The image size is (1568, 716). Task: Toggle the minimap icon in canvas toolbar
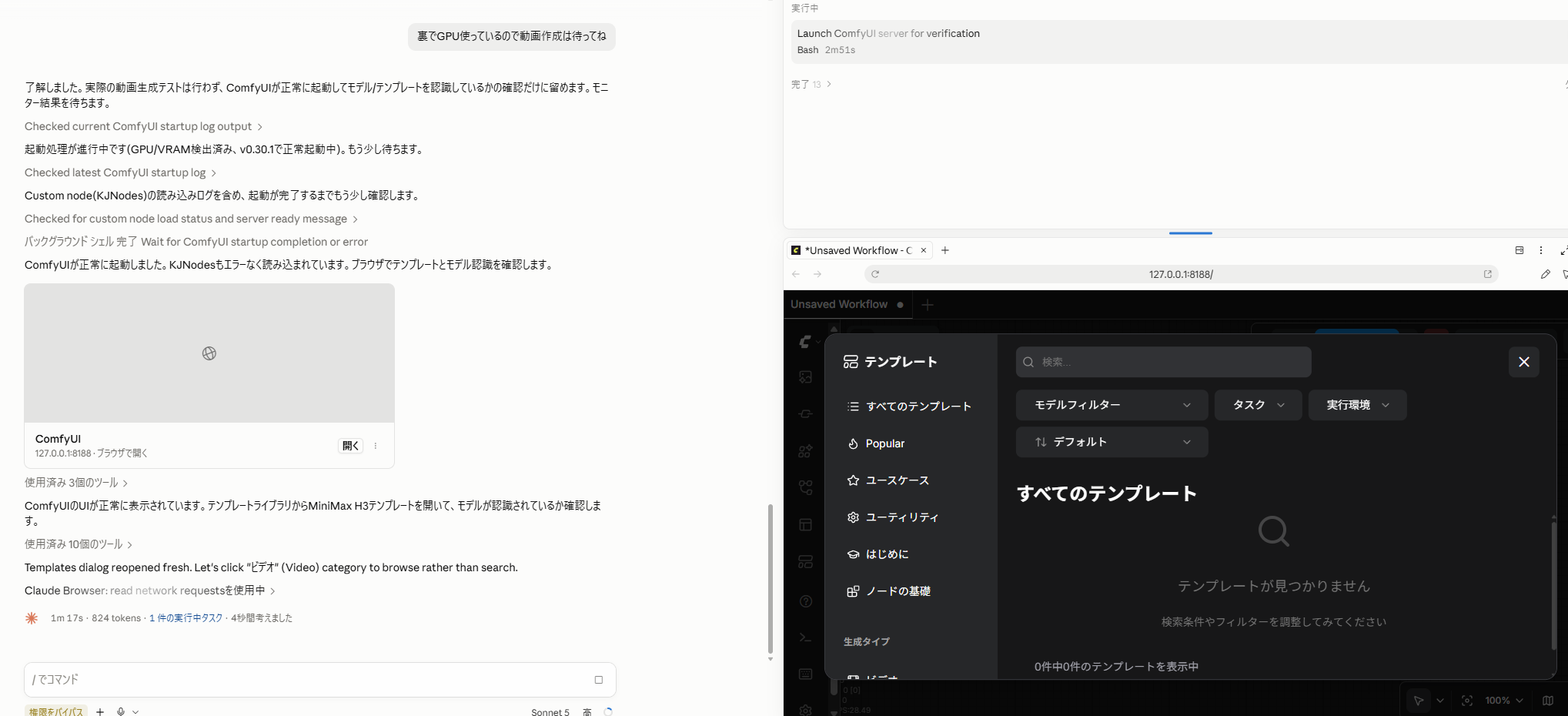(1547, 701)
